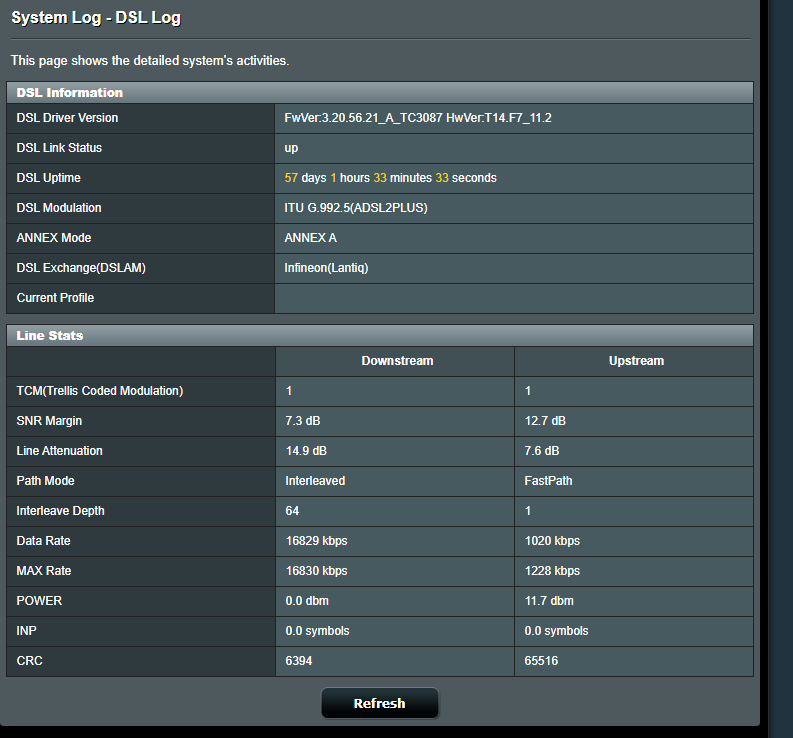Click the 'Current Profile' label
The height and width of the screenshot is (738, 793).
[x=56, y=298]
